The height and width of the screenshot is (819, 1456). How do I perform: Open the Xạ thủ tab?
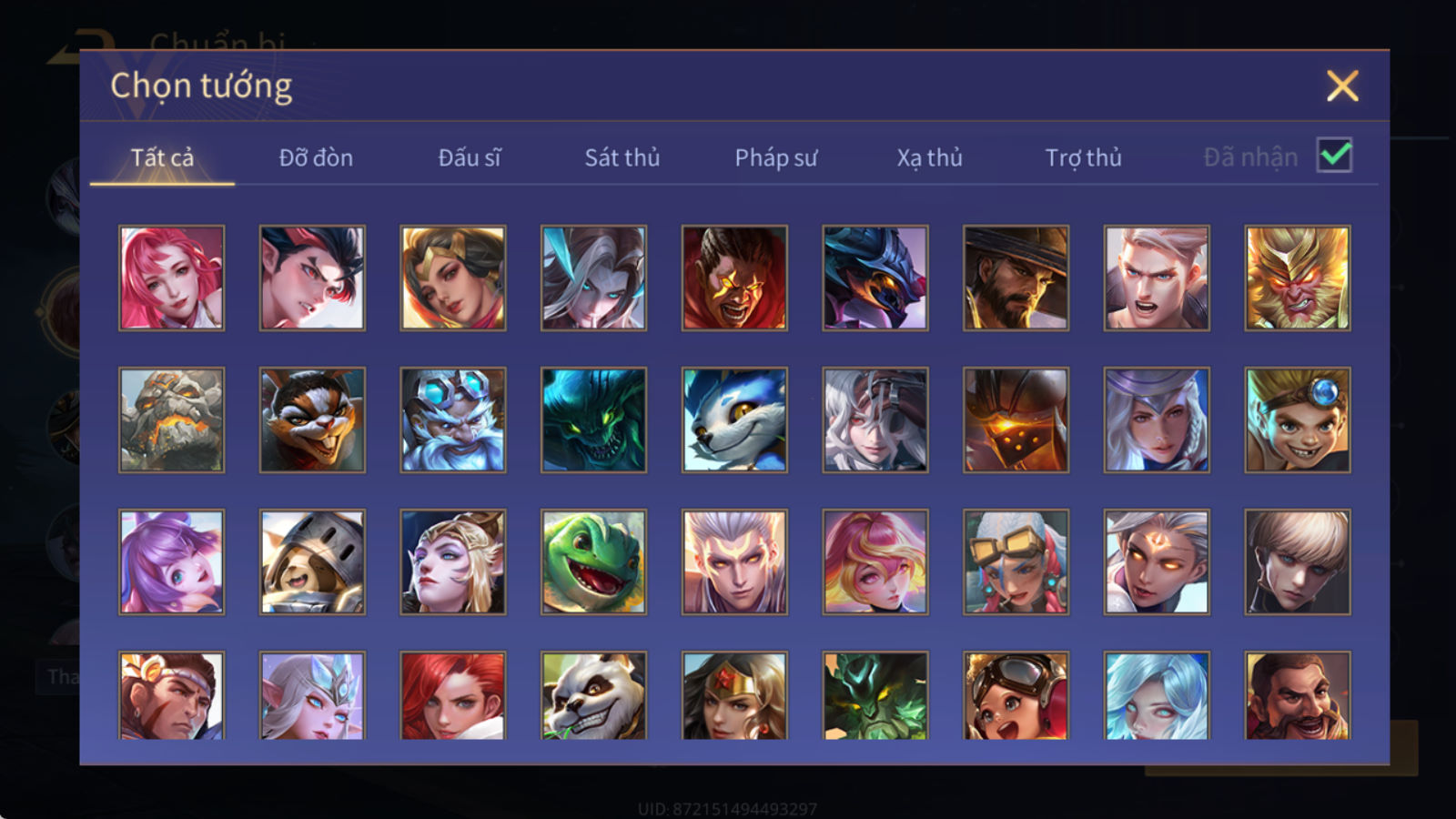929,157
